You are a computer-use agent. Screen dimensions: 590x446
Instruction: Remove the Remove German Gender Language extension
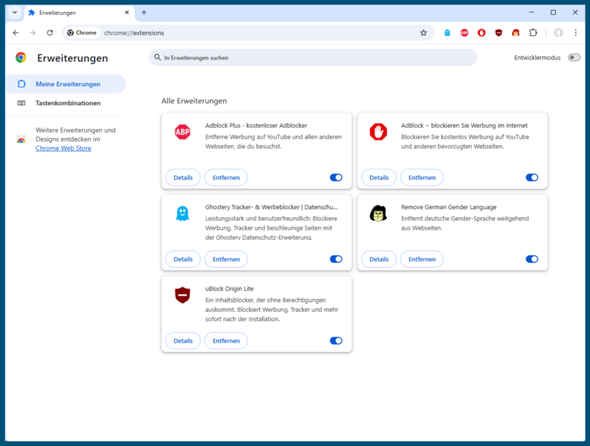(x=422, y=259)
